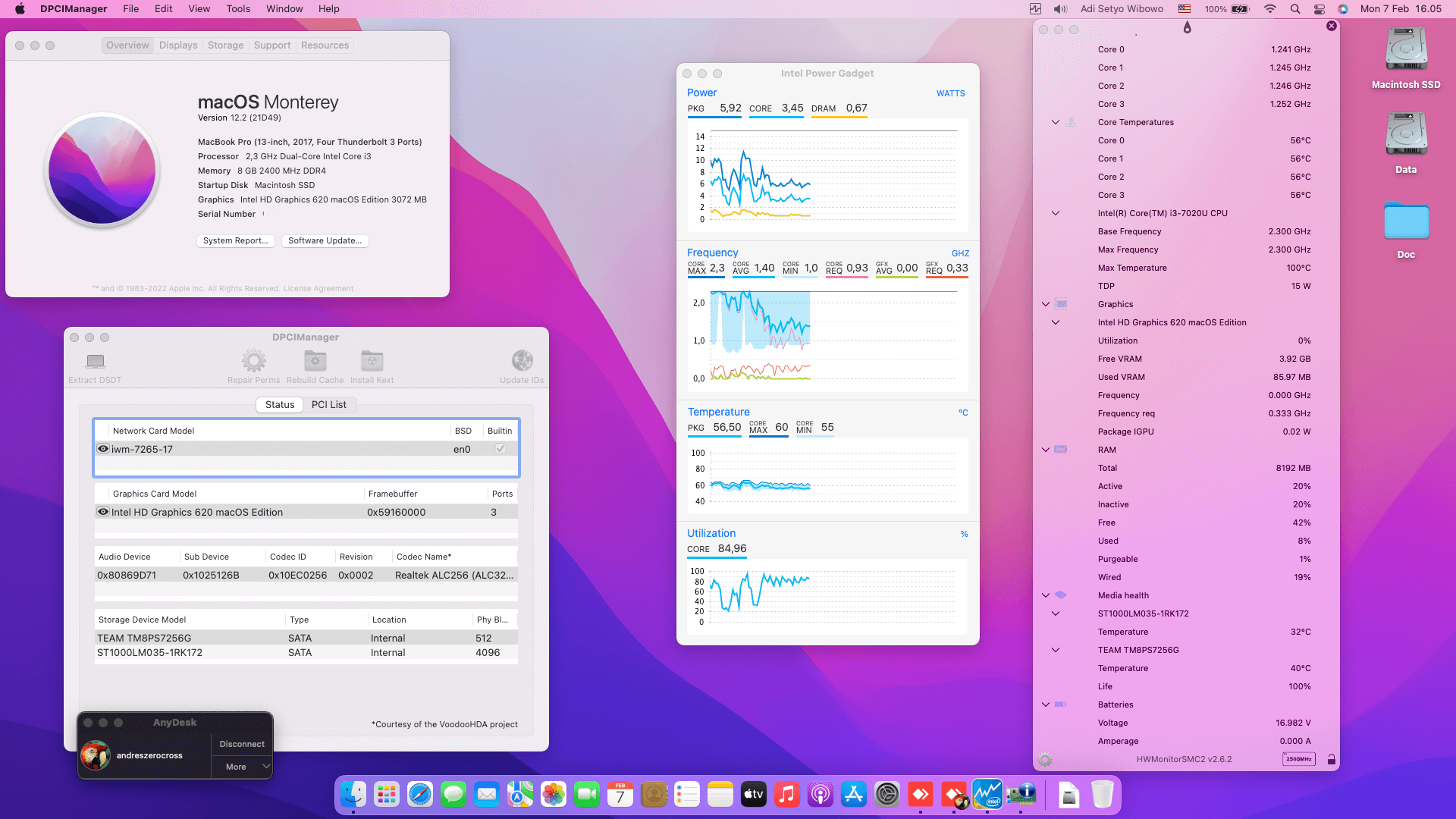This screenshot has width=1456, height=819.
Task: Open Data drive on desktop
Action: [x=1406, y=143]
